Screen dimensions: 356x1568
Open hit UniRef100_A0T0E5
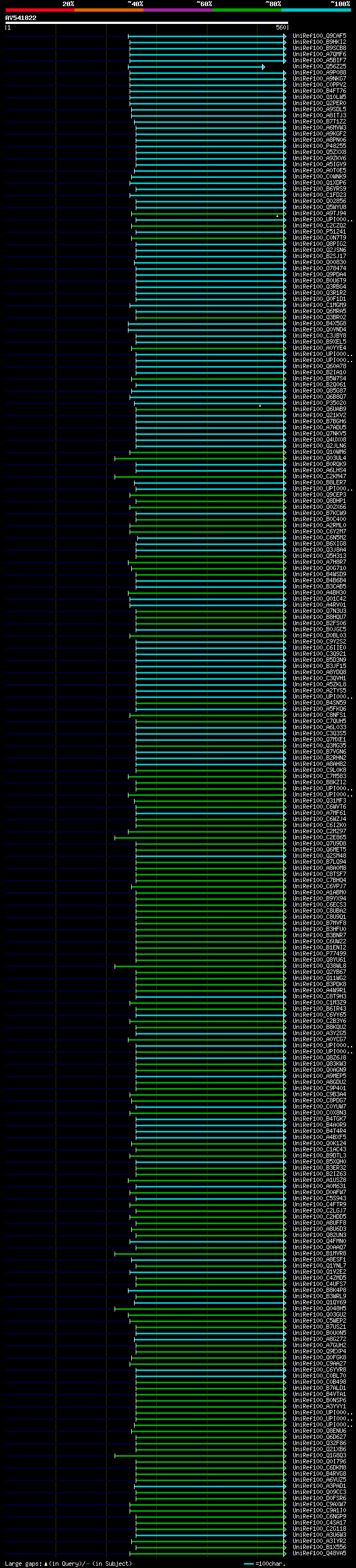pos(319,170)
